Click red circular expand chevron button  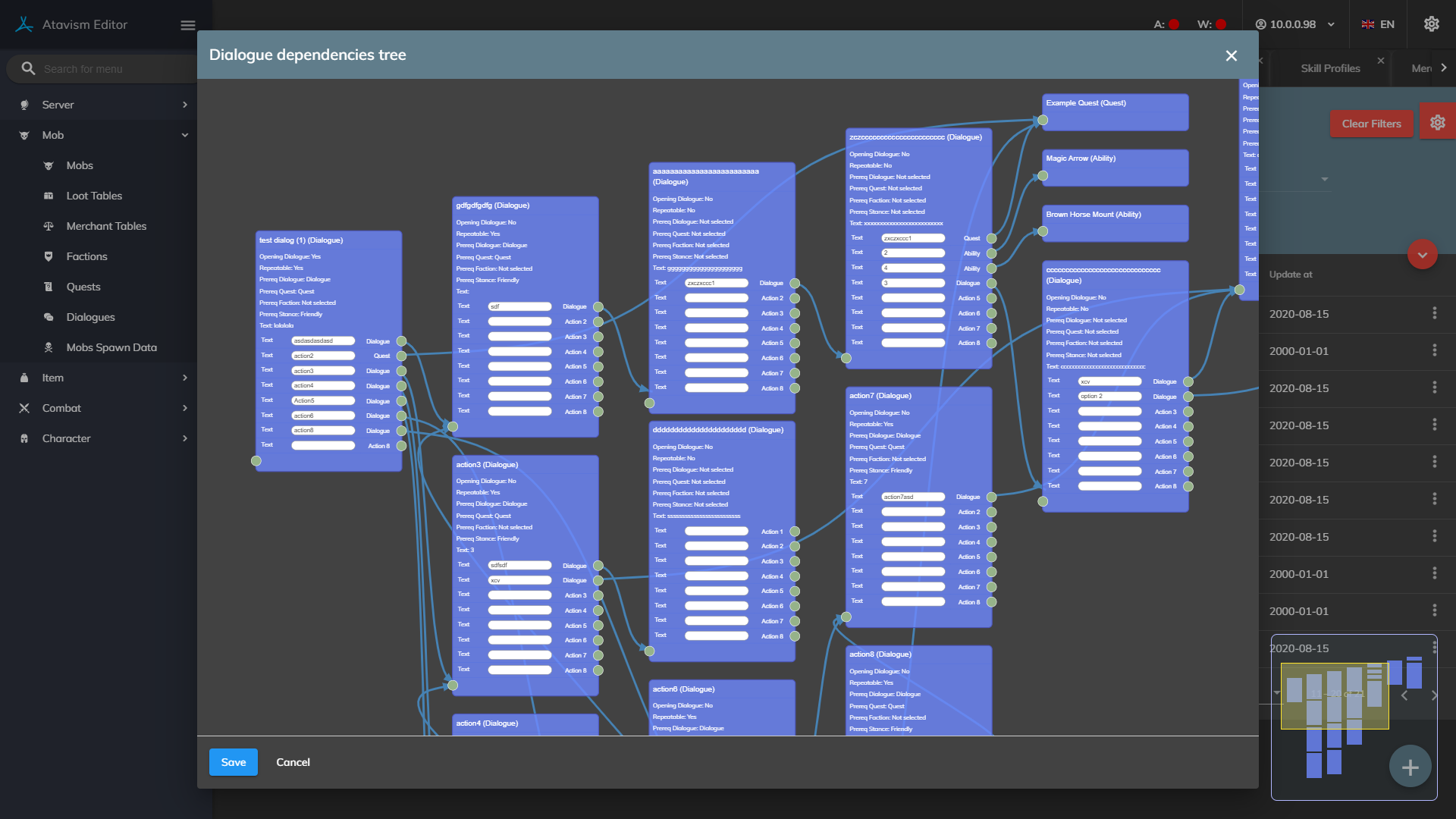pyautogui.click(x=1422, y=255)
